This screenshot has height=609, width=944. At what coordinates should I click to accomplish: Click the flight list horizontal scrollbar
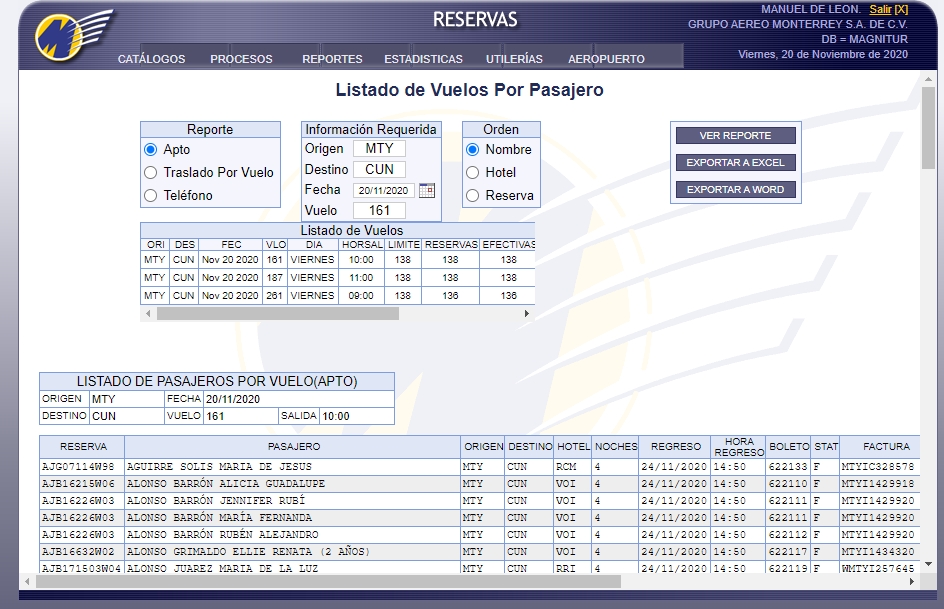click(278, 313)
